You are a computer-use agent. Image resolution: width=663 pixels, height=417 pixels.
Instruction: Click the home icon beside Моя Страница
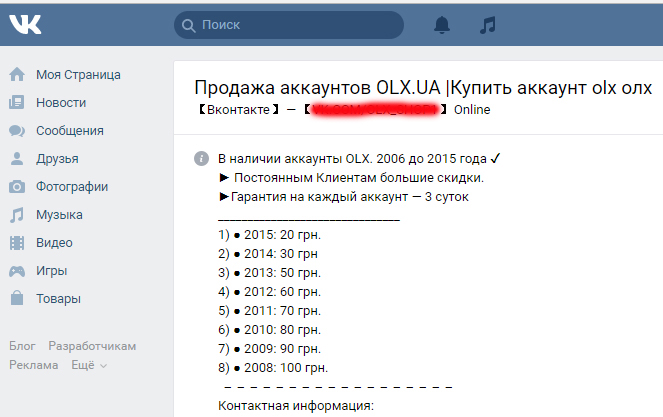pos(17,74)
